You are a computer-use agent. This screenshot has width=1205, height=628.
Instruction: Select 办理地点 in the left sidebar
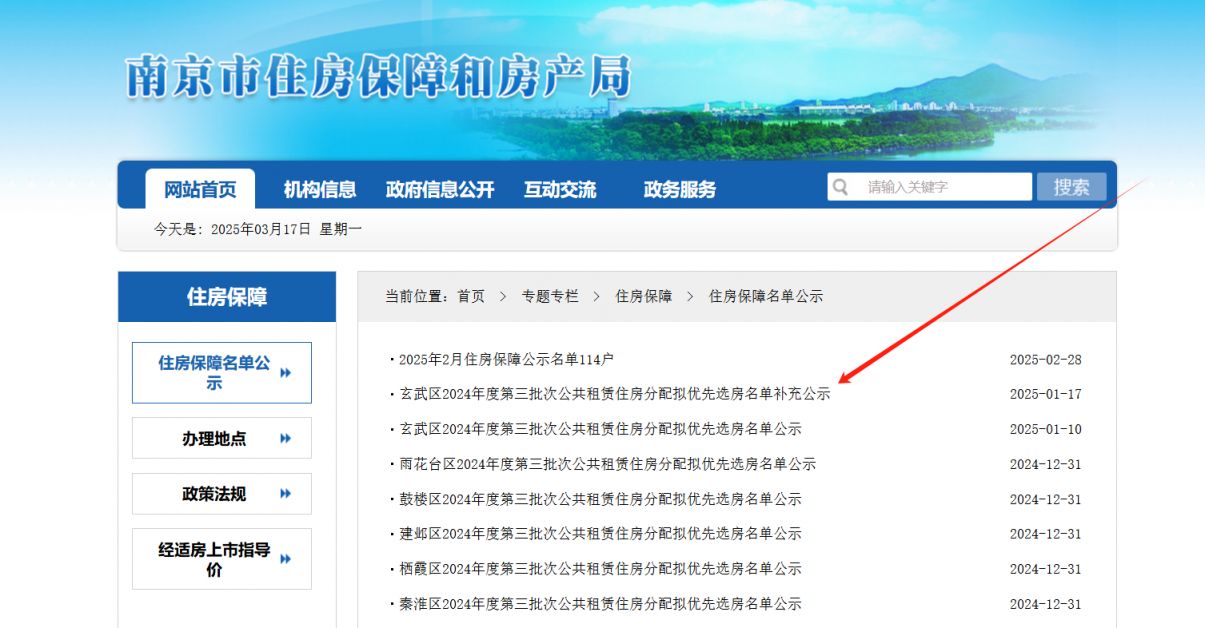tap(214, 438)
